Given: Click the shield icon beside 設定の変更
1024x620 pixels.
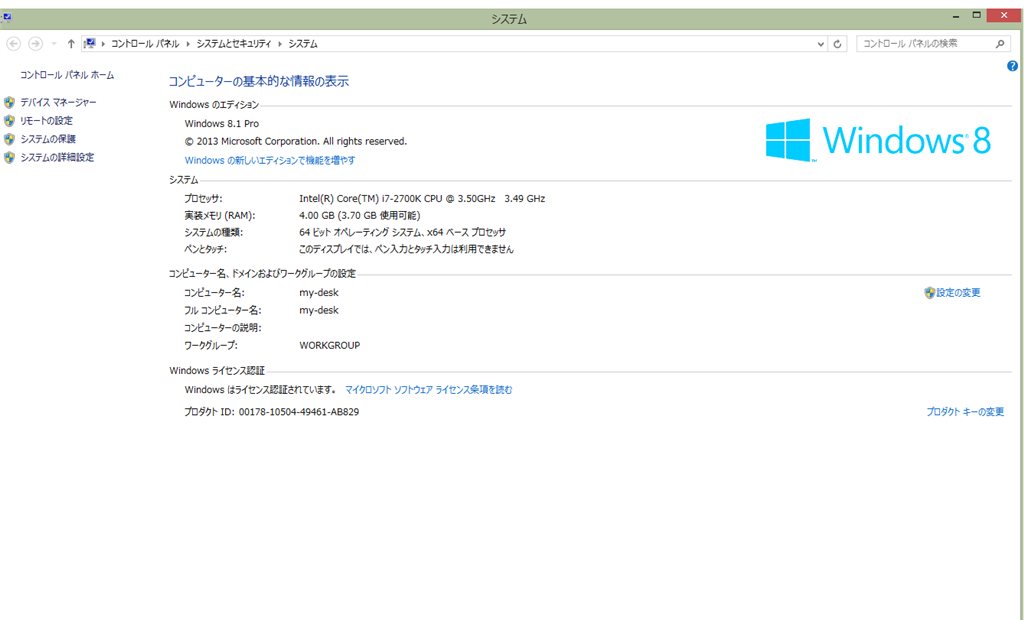Looking at the screenshot, I should (930, 292).
